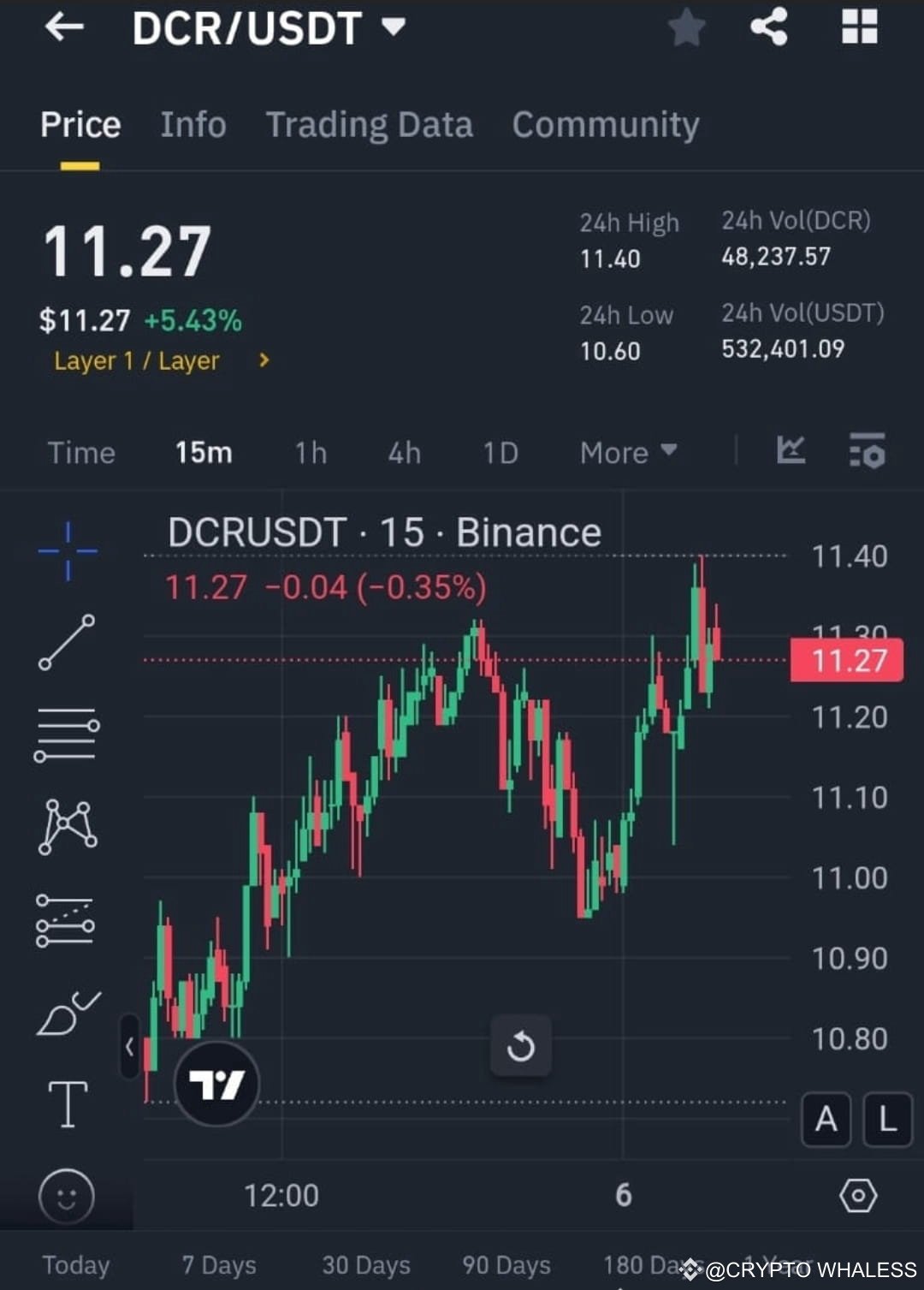
Task: Select the text annotation tool
Action: (x=67, y=1104)
